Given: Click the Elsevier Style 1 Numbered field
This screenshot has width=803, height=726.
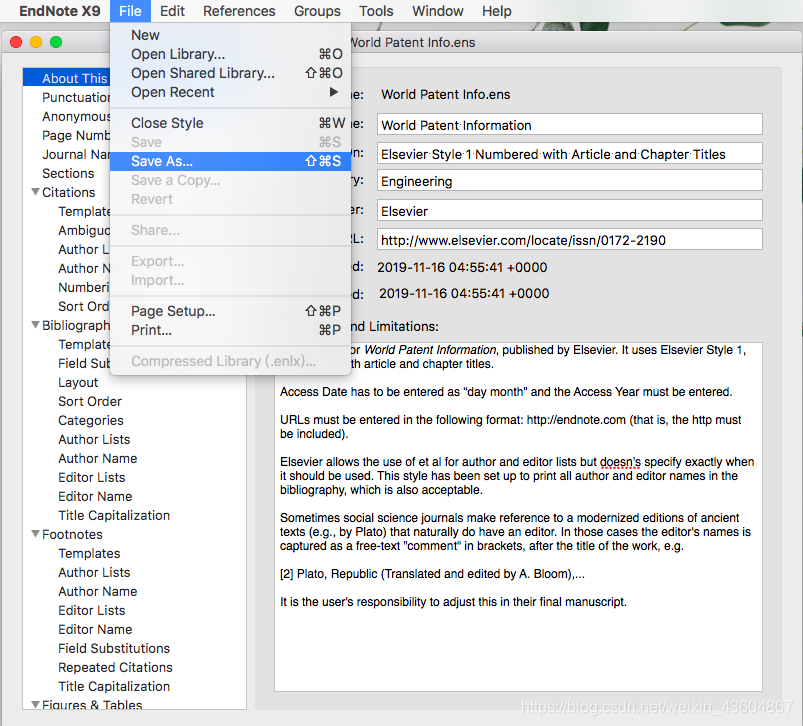Looking at the screenshot, I should (569, 154).
